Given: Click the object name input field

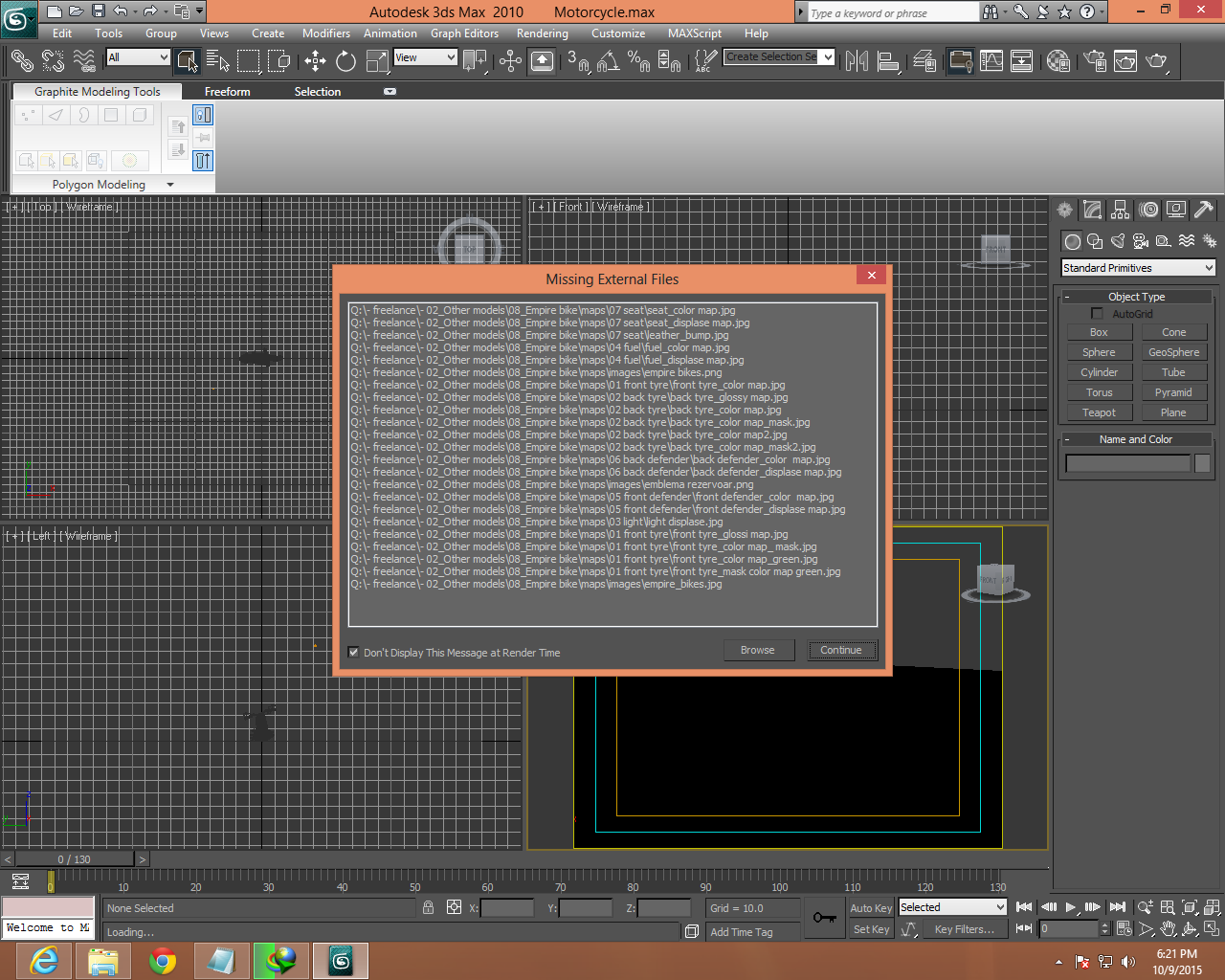Looking at the screenshot, I should point(1127,463).
